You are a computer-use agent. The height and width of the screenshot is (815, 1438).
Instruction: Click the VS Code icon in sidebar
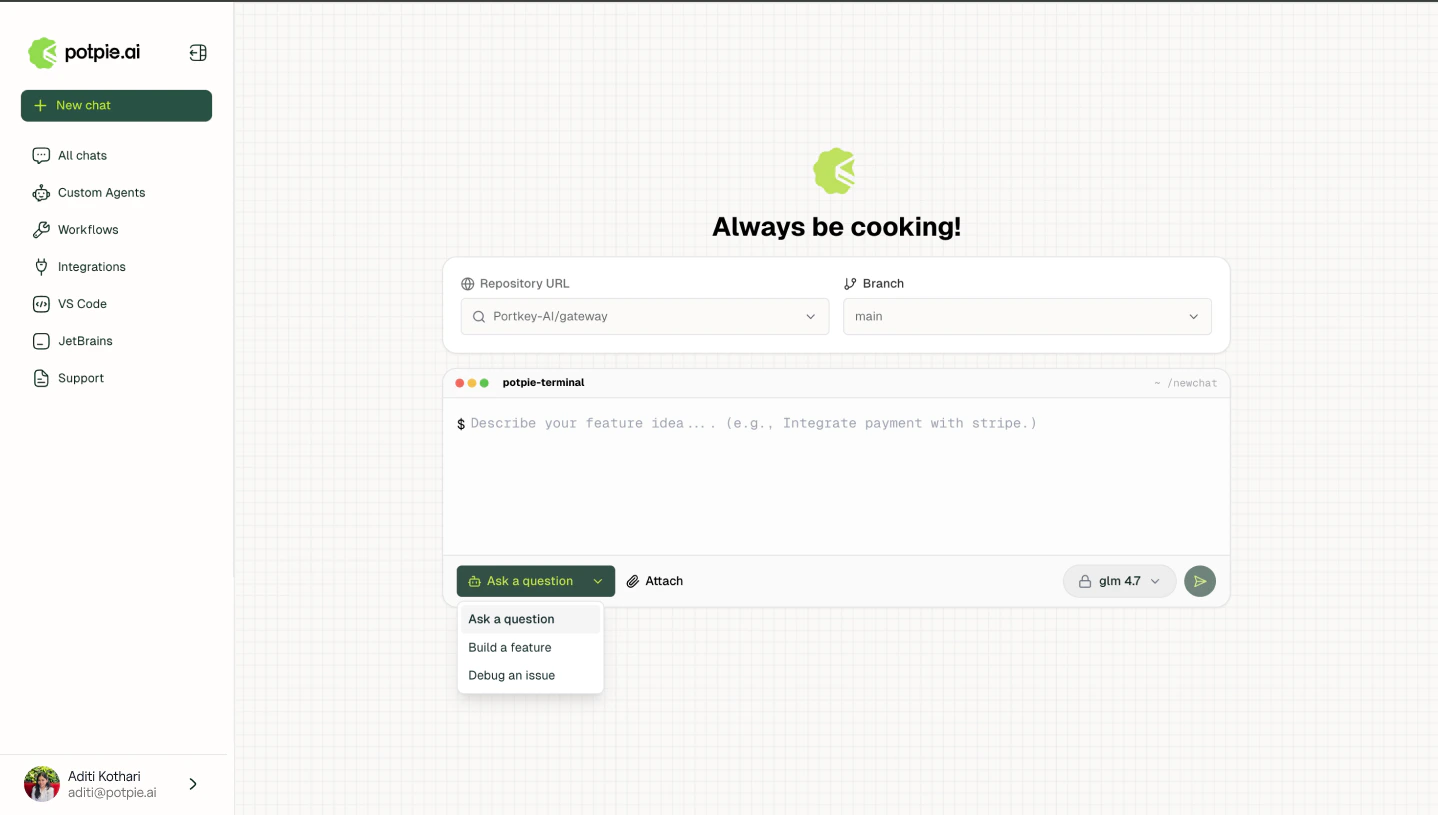coord(41,304)
